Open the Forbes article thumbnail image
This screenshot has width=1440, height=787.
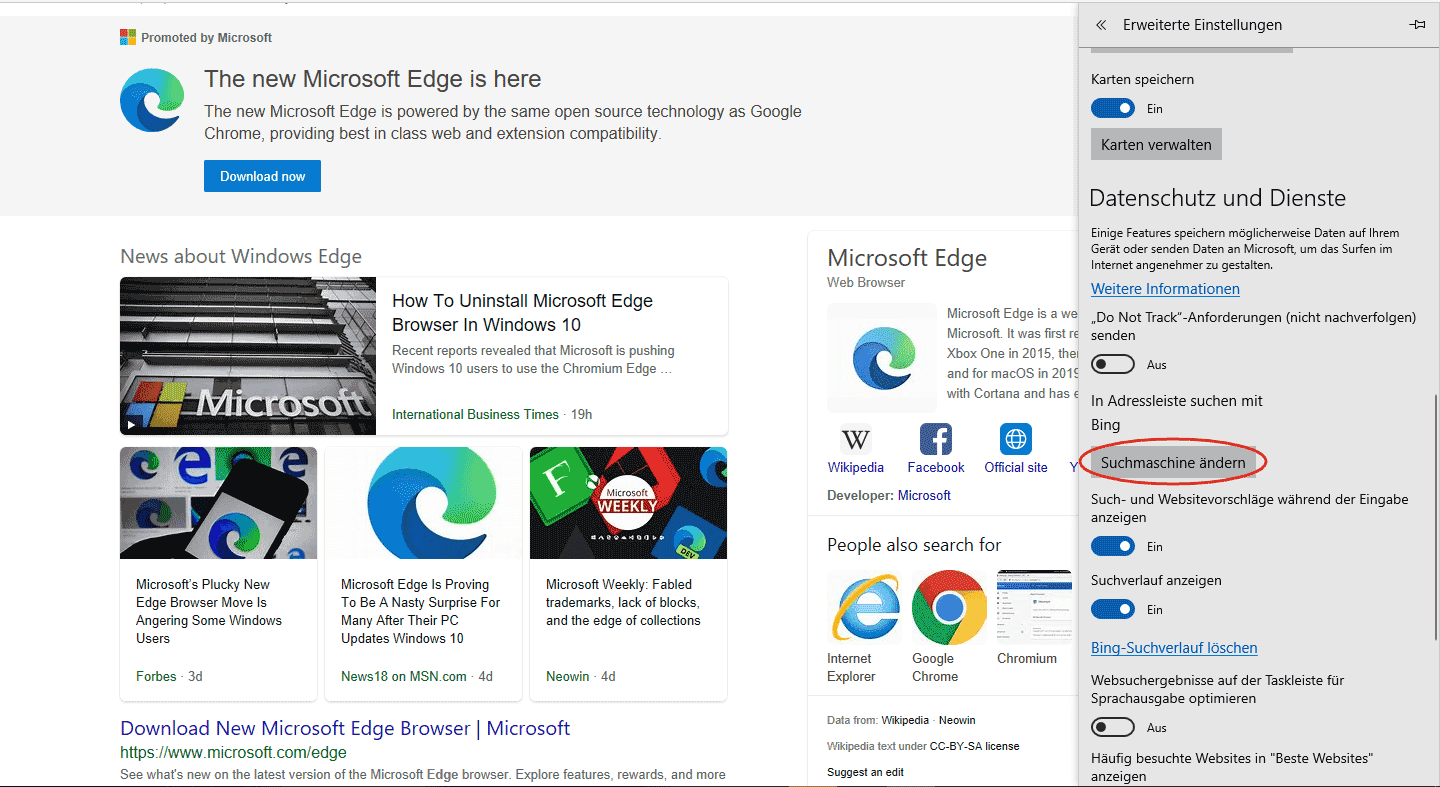click(x=218, y=503)
